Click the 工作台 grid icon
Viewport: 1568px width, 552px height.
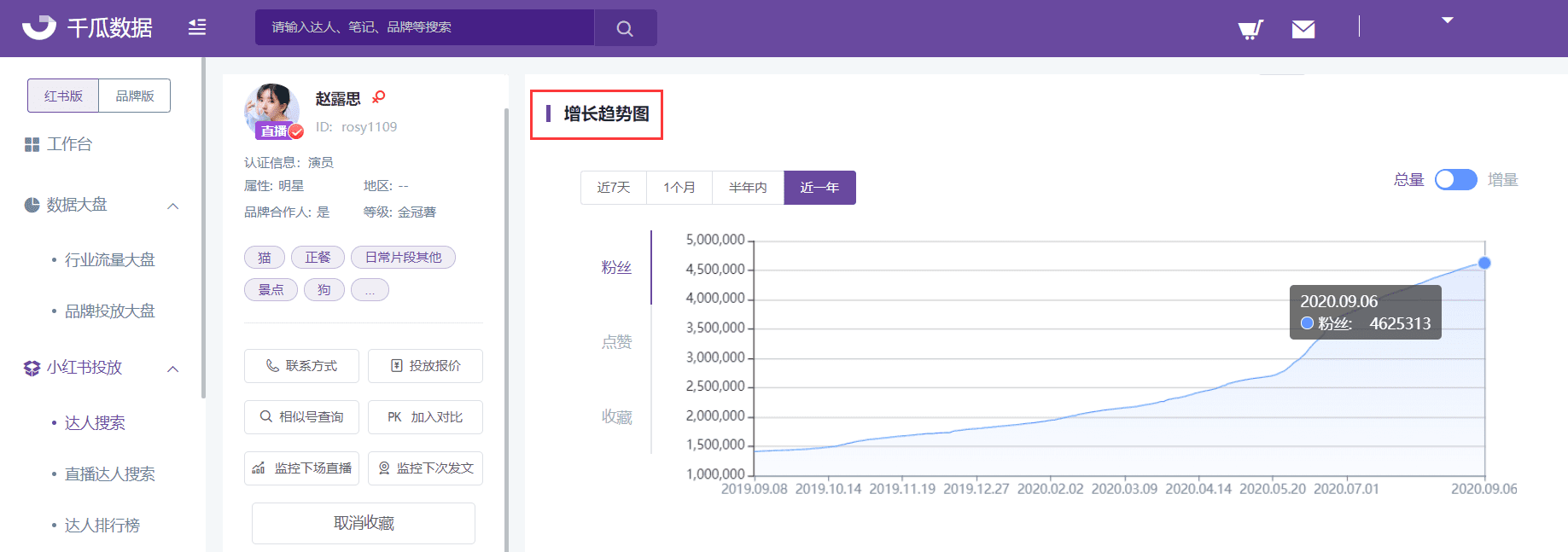(32, 145)
